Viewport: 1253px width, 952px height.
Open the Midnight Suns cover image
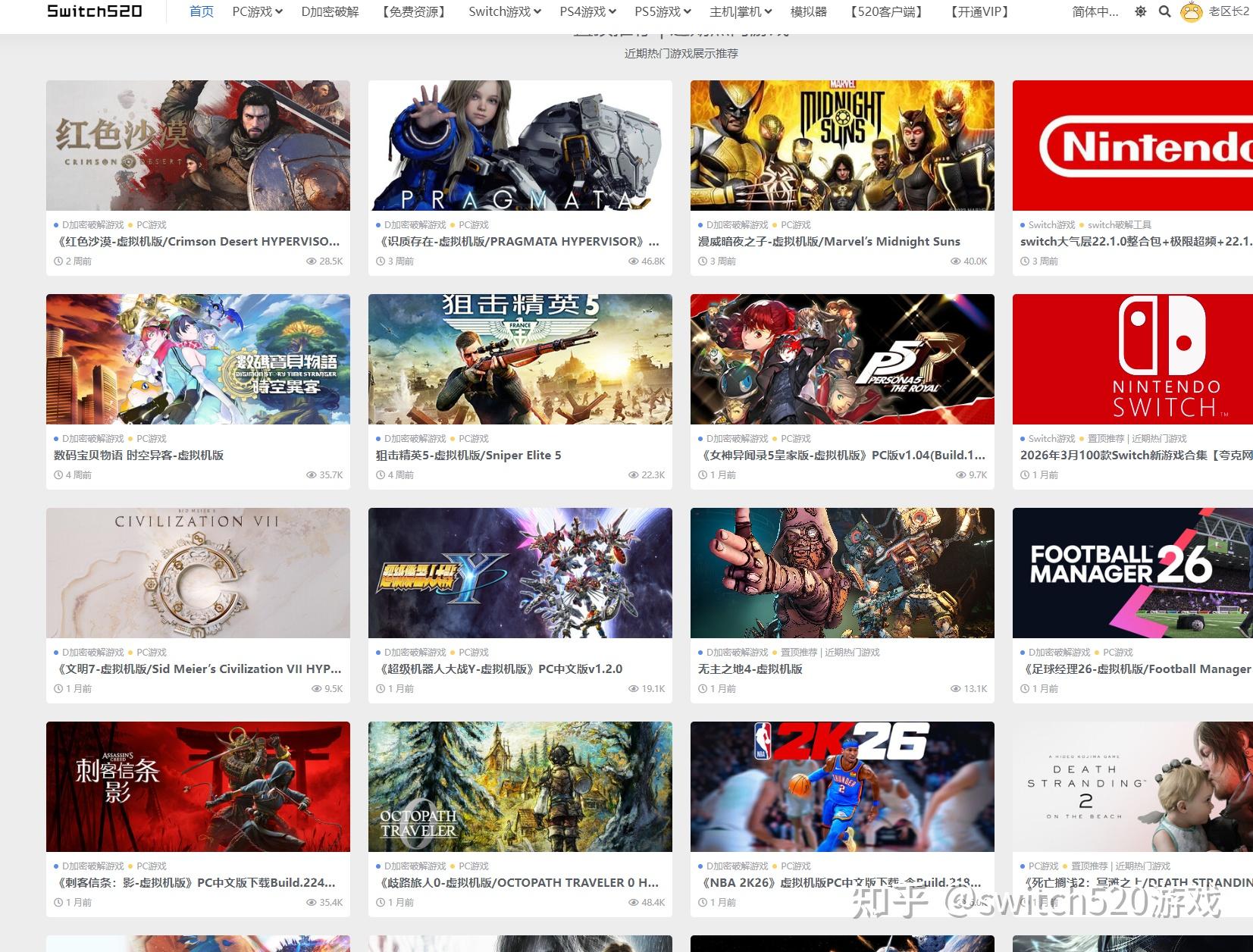842,146
